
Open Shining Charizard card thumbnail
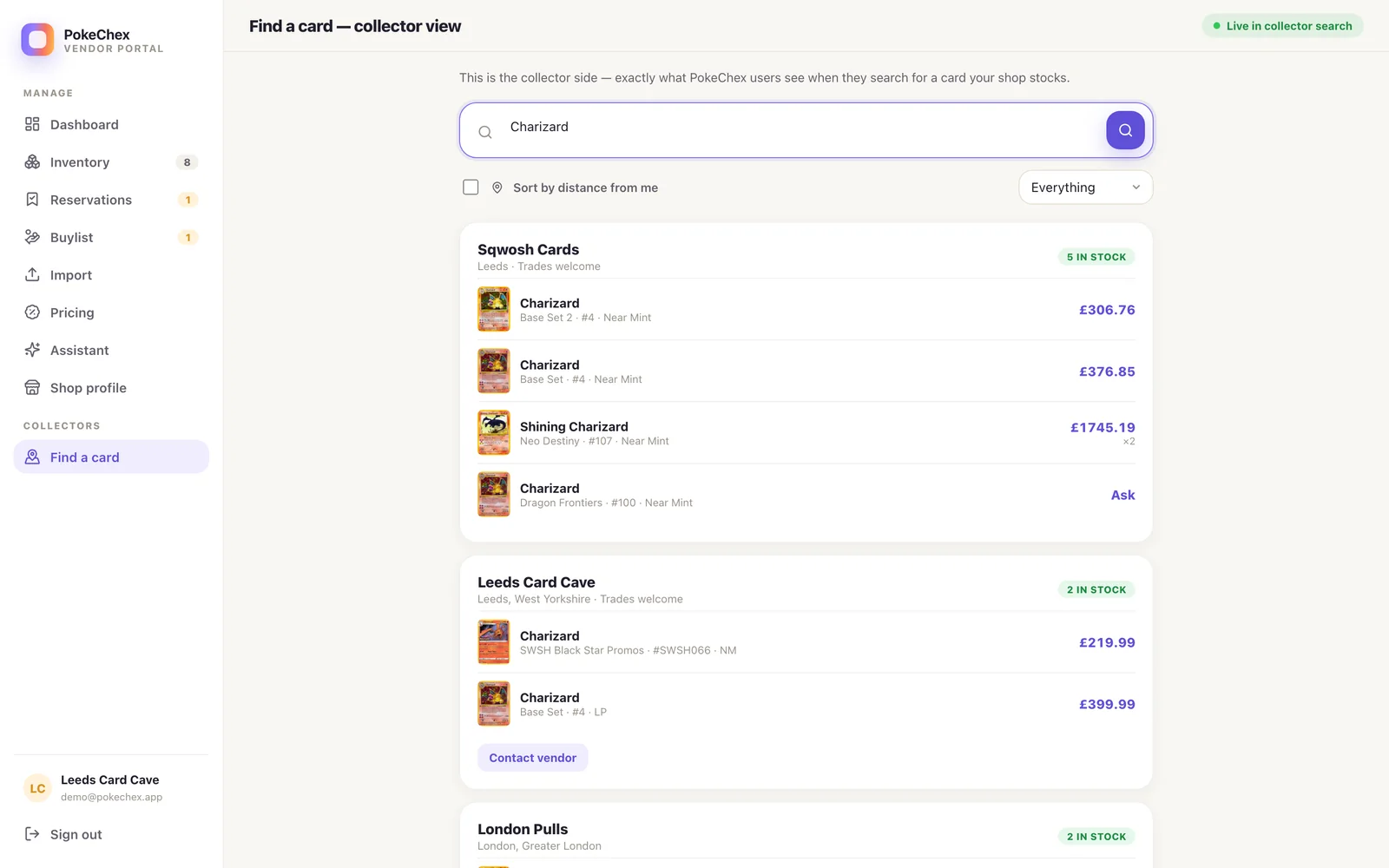[x=494, y=432]
